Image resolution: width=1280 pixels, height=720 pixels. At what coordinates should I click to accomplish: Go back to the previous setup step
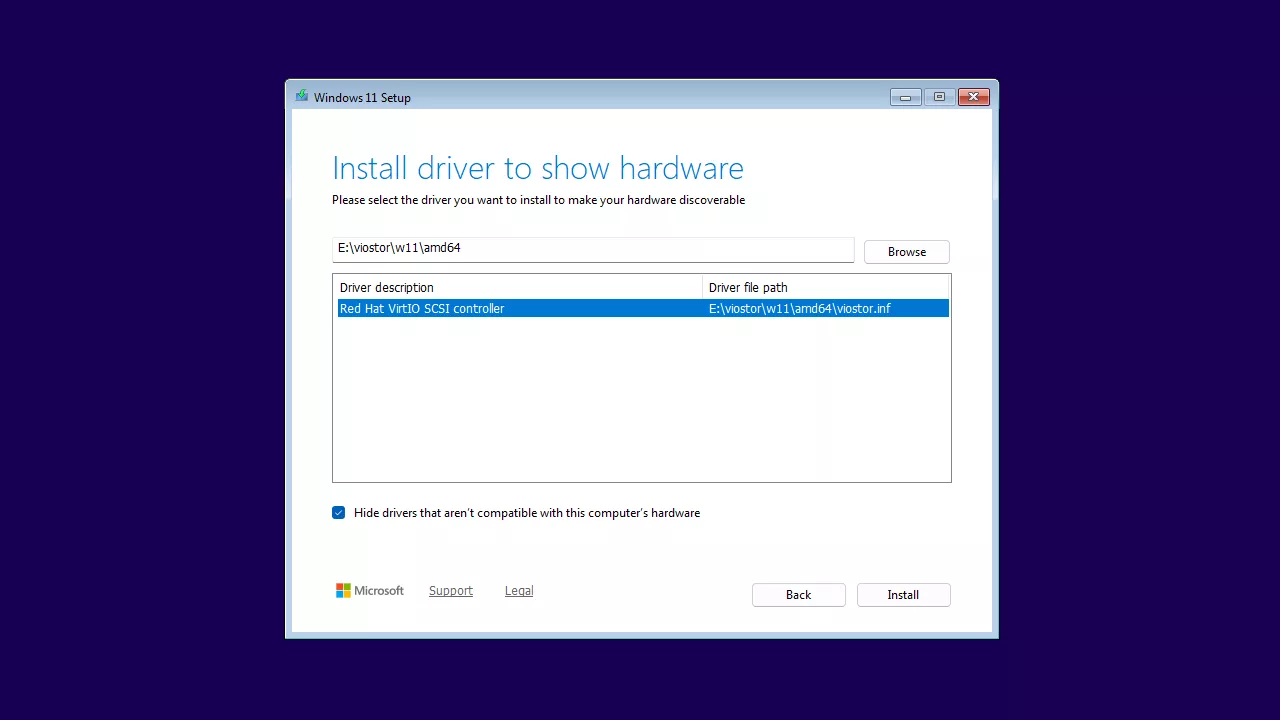click(798, 594)
